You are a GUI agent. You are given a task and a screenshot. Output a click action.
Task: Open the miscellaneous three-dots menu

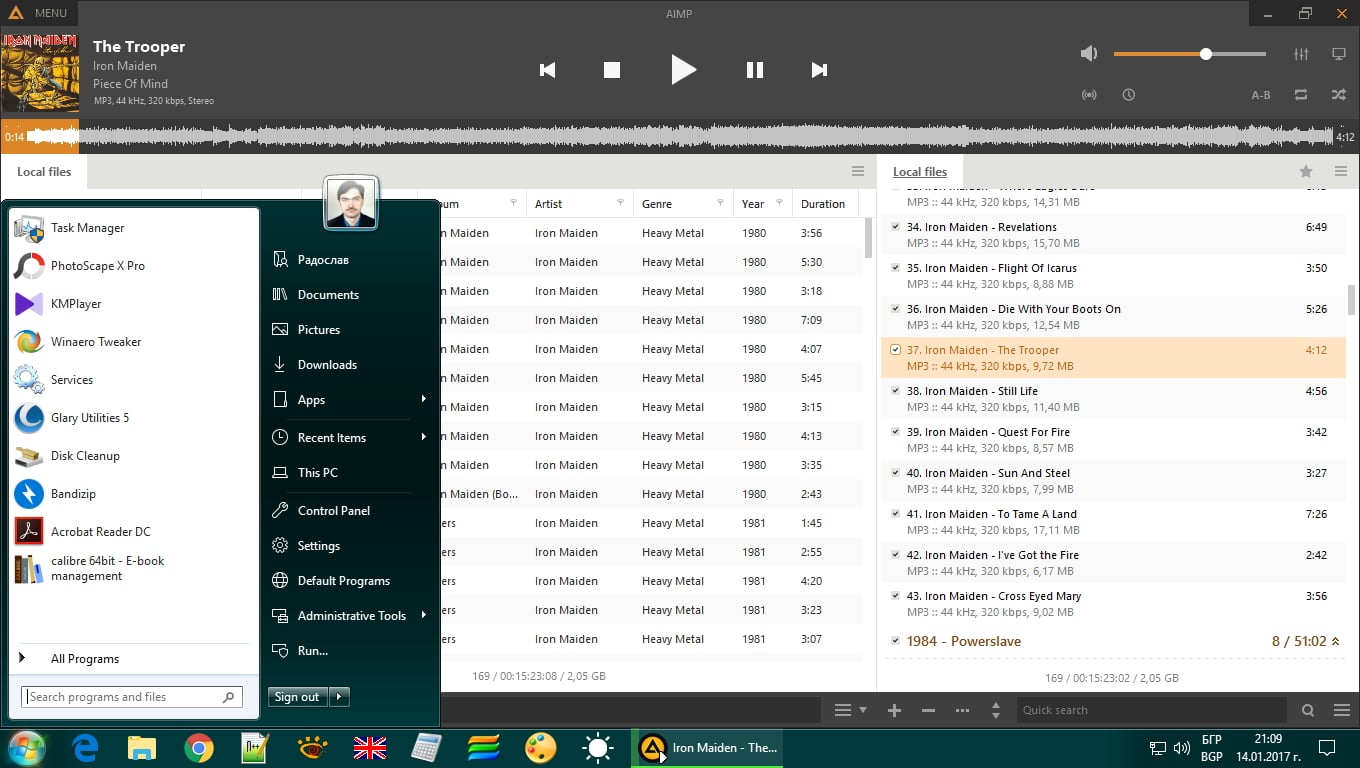click(962, 710)
